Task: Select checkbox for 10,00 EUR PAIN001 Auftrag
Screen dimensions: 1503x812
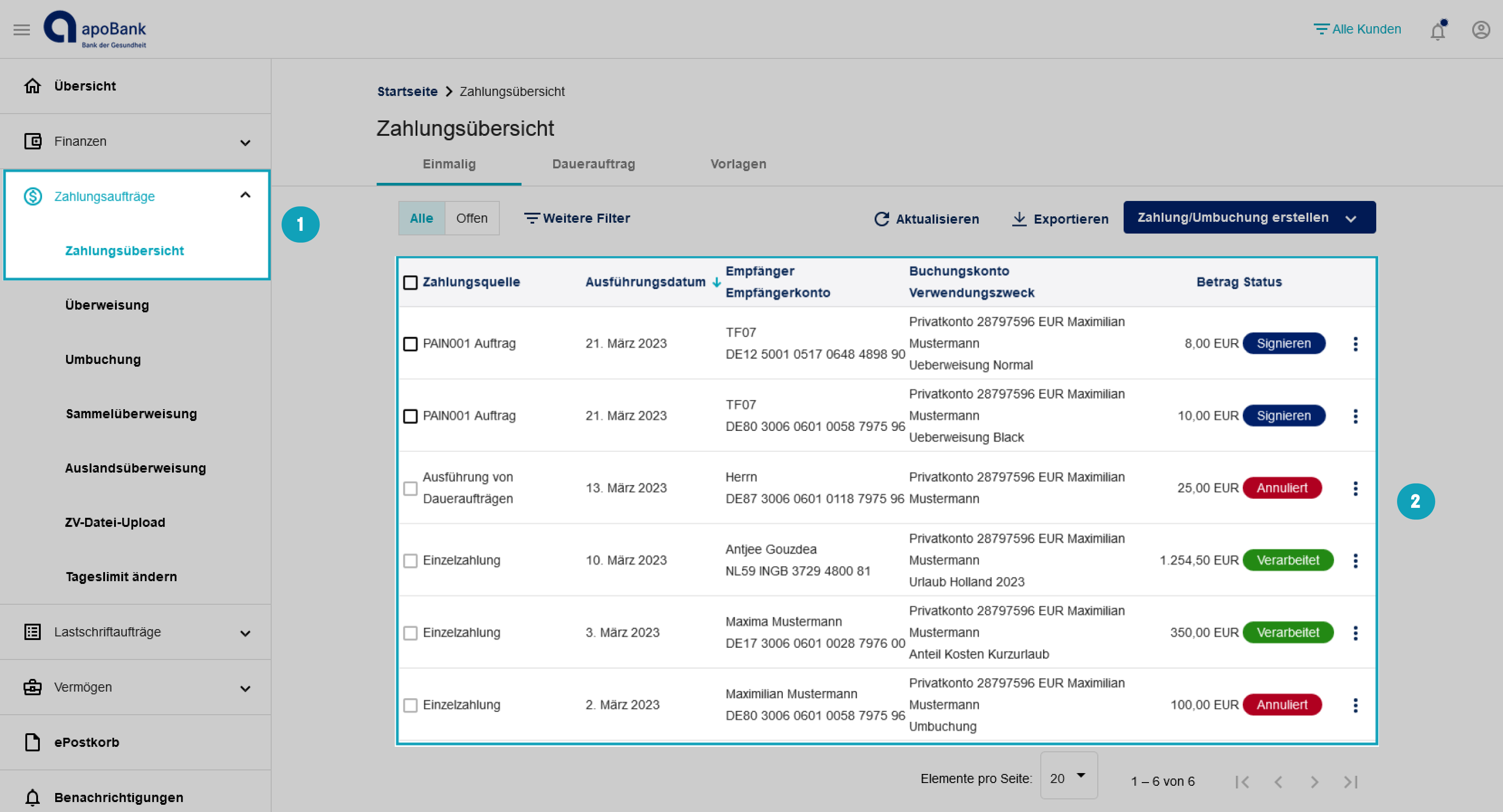Action: pos(411,416)
